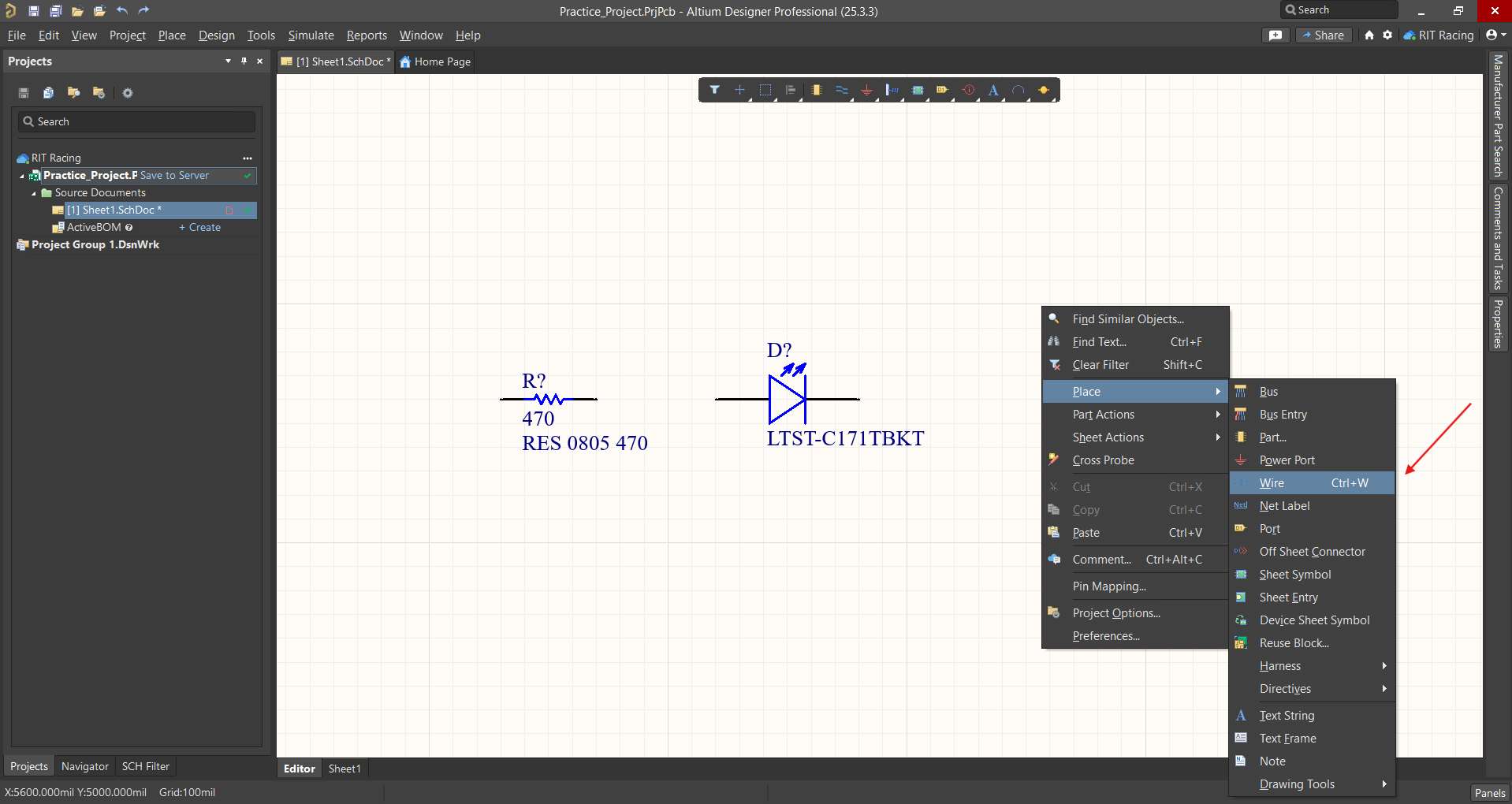Choose Net Label from the Place submenu
Viewport: 1512px width, 804px height.
click(x=1313, y=506)
